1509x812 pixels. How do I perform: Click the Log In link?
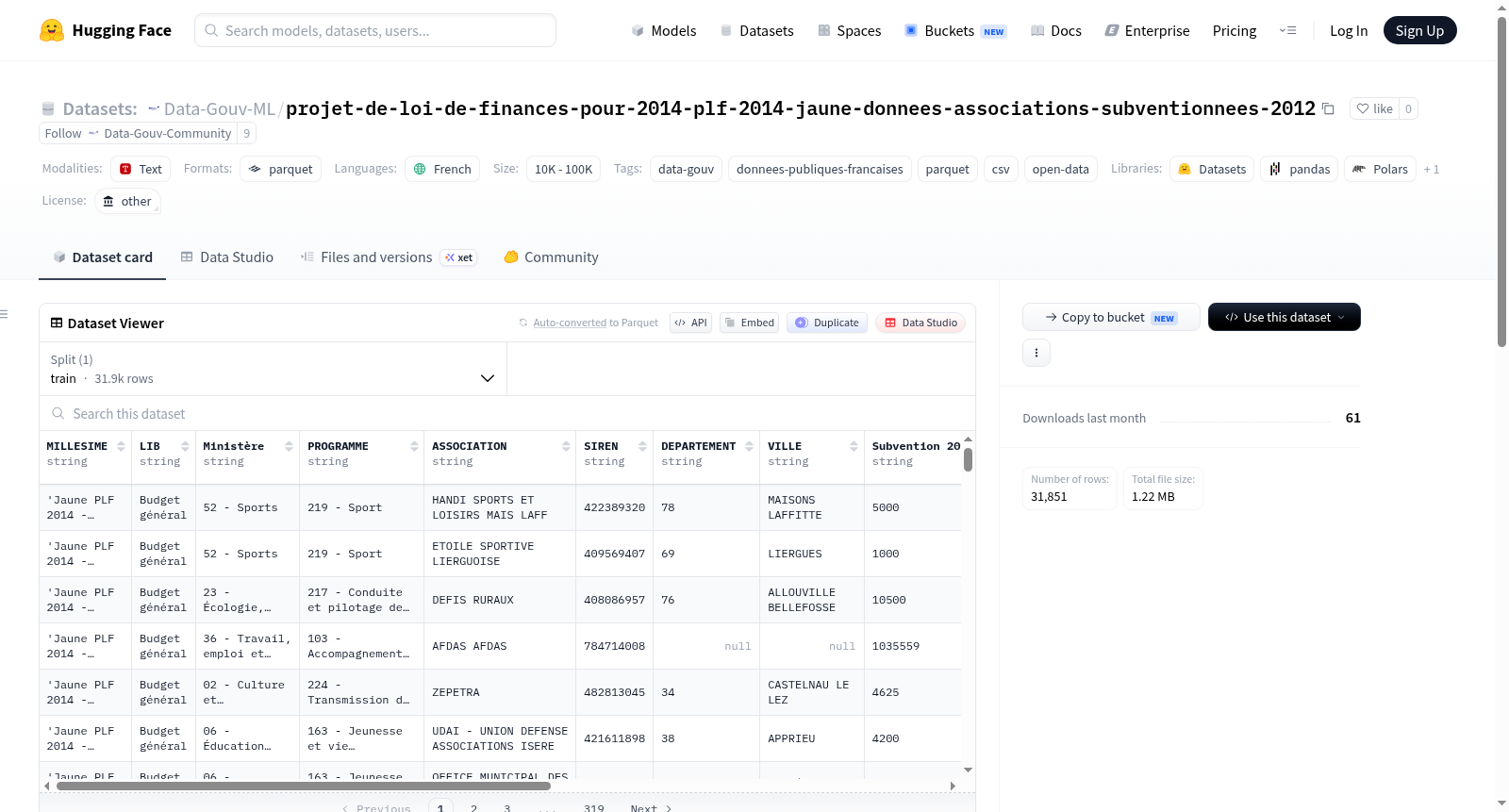tap(1349, 30)
